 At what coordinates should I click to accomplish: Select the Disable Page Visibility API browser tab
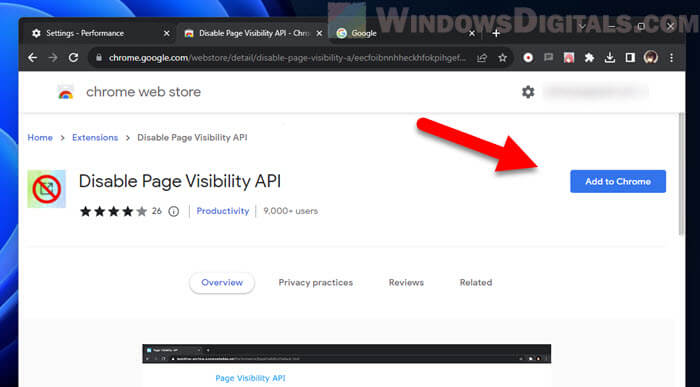point(253,33)
